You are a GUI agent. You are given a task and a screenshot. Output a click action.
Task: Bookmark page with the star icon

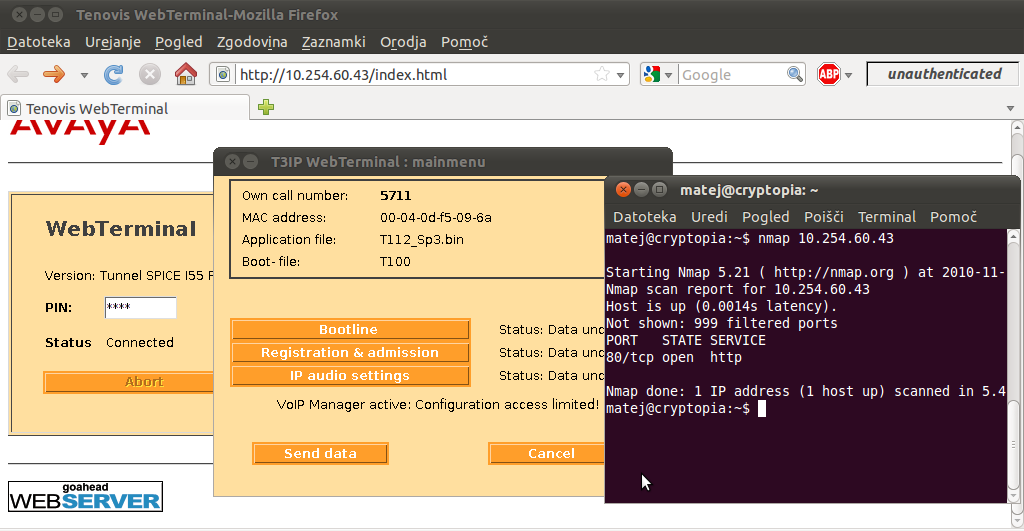pos(601,74)
